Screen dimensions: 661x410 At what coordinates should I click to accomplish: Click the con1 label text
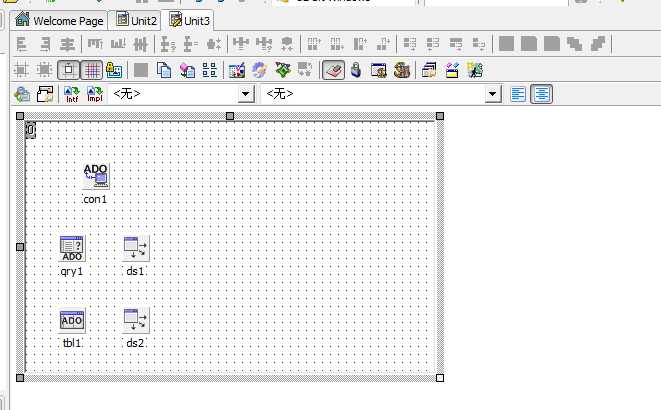[x=95, y=199]
